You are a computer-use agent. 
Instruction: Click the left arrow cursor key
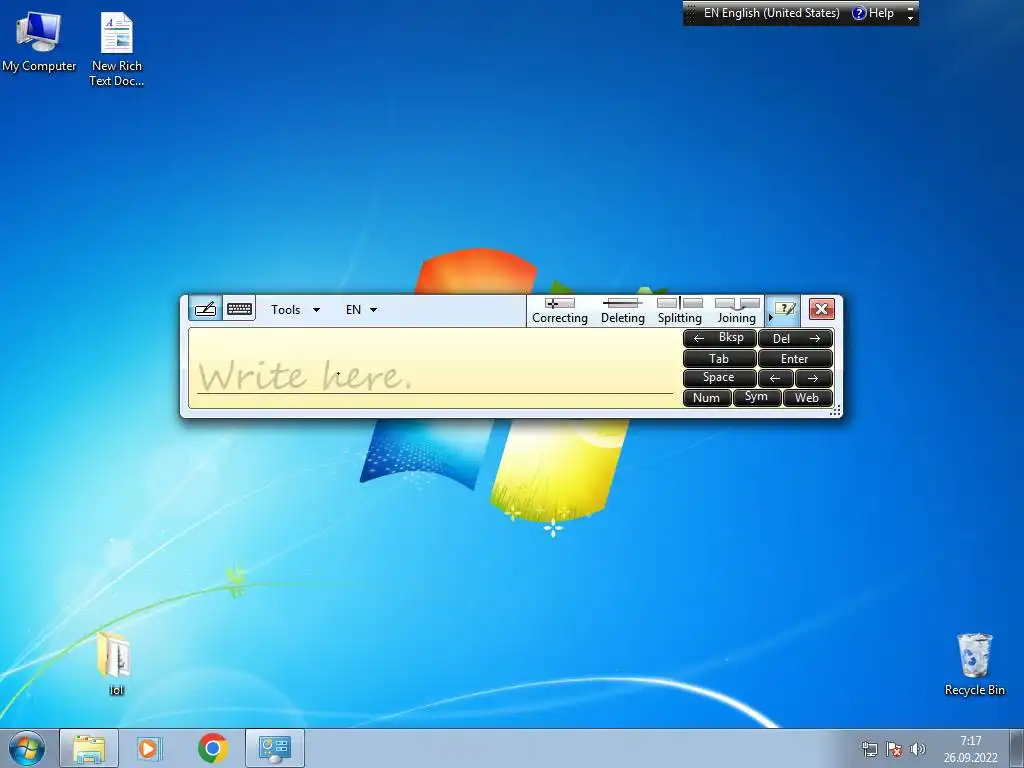tap(776, 377)
